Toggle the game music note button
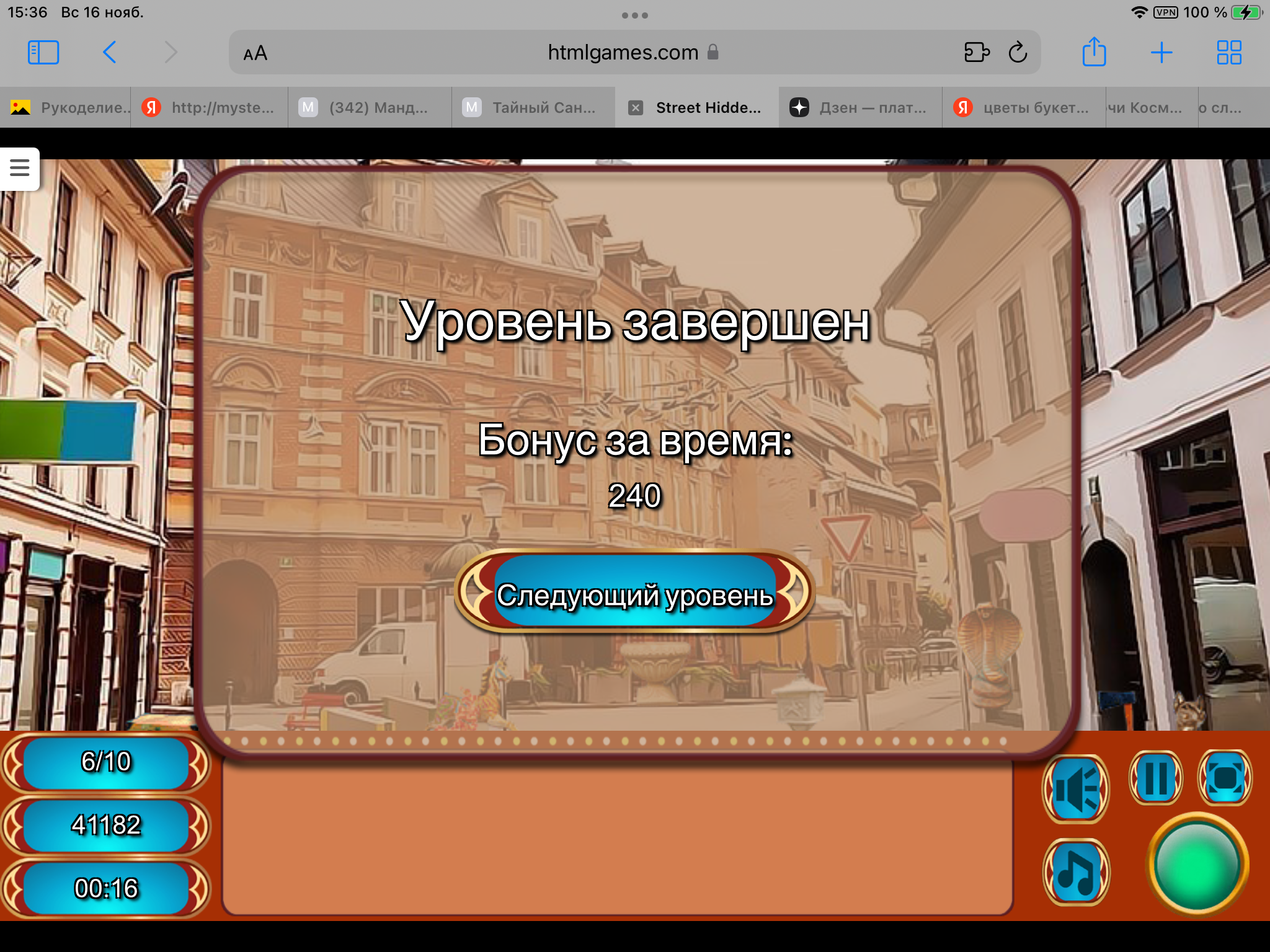 click(x=1076, y=872)
